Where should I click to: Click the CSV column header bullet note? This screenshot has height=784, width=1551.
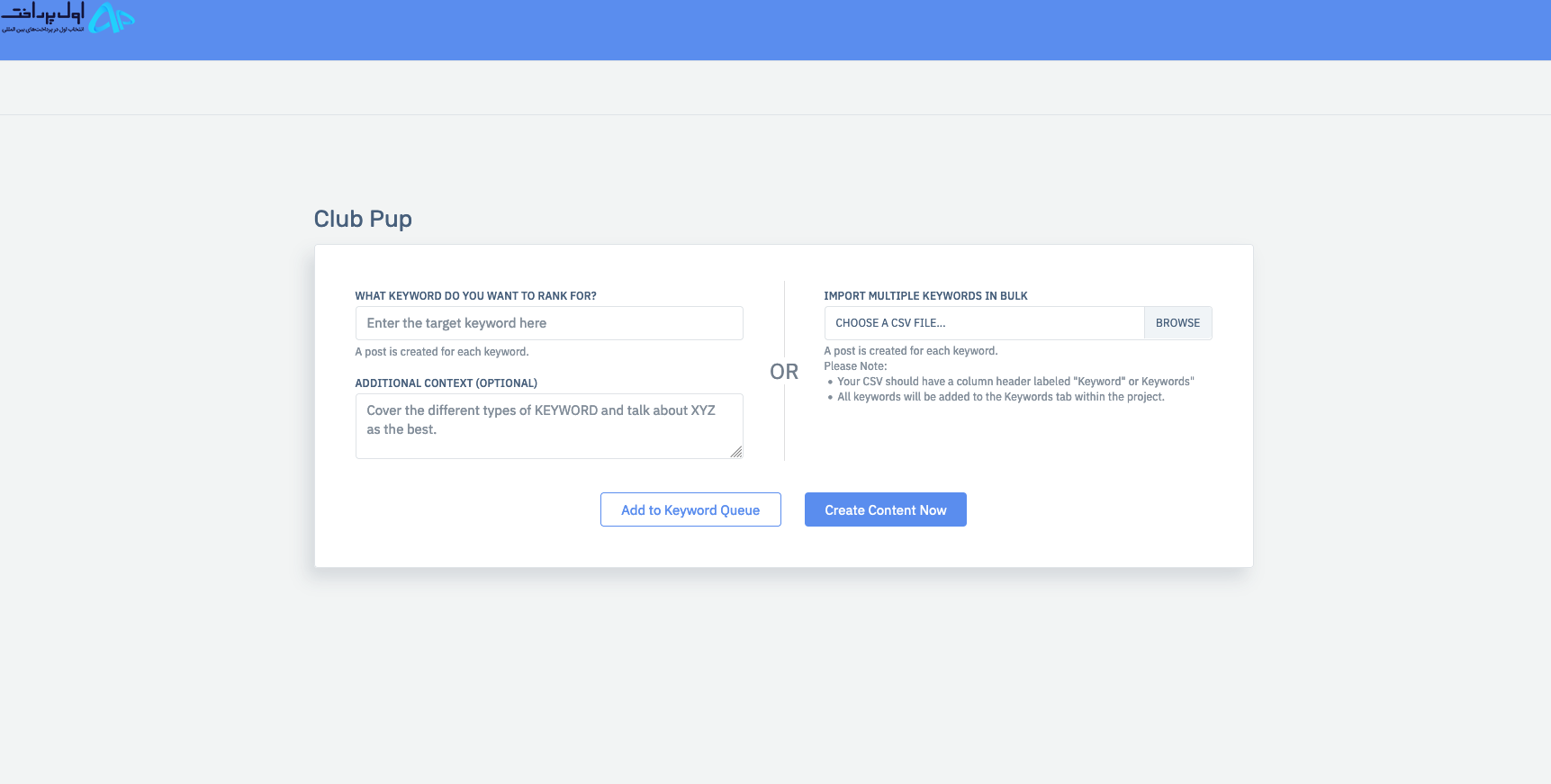tap(1015, 382)
